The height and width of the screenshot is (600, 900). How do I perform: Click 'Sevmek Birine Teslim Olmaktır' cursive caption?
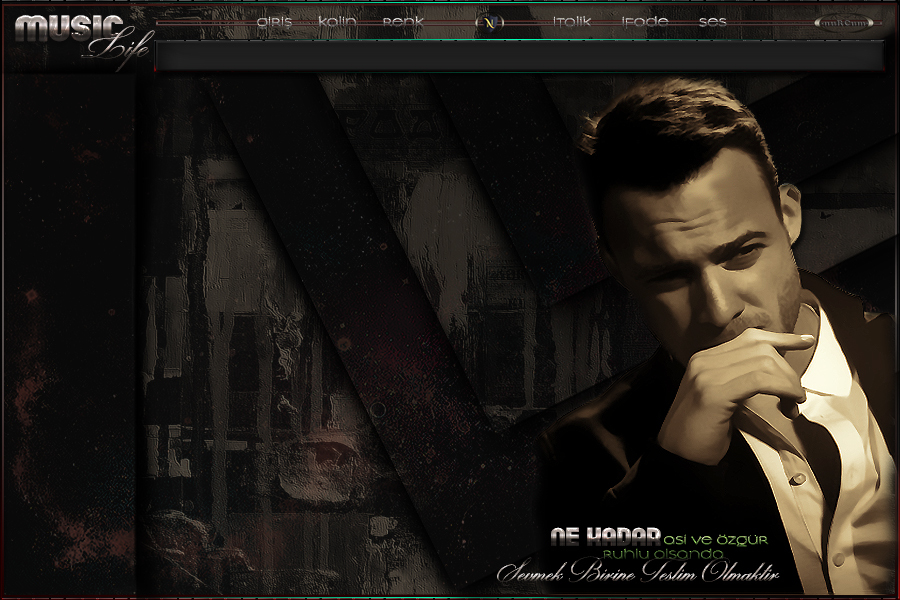(x=638, y=575)
